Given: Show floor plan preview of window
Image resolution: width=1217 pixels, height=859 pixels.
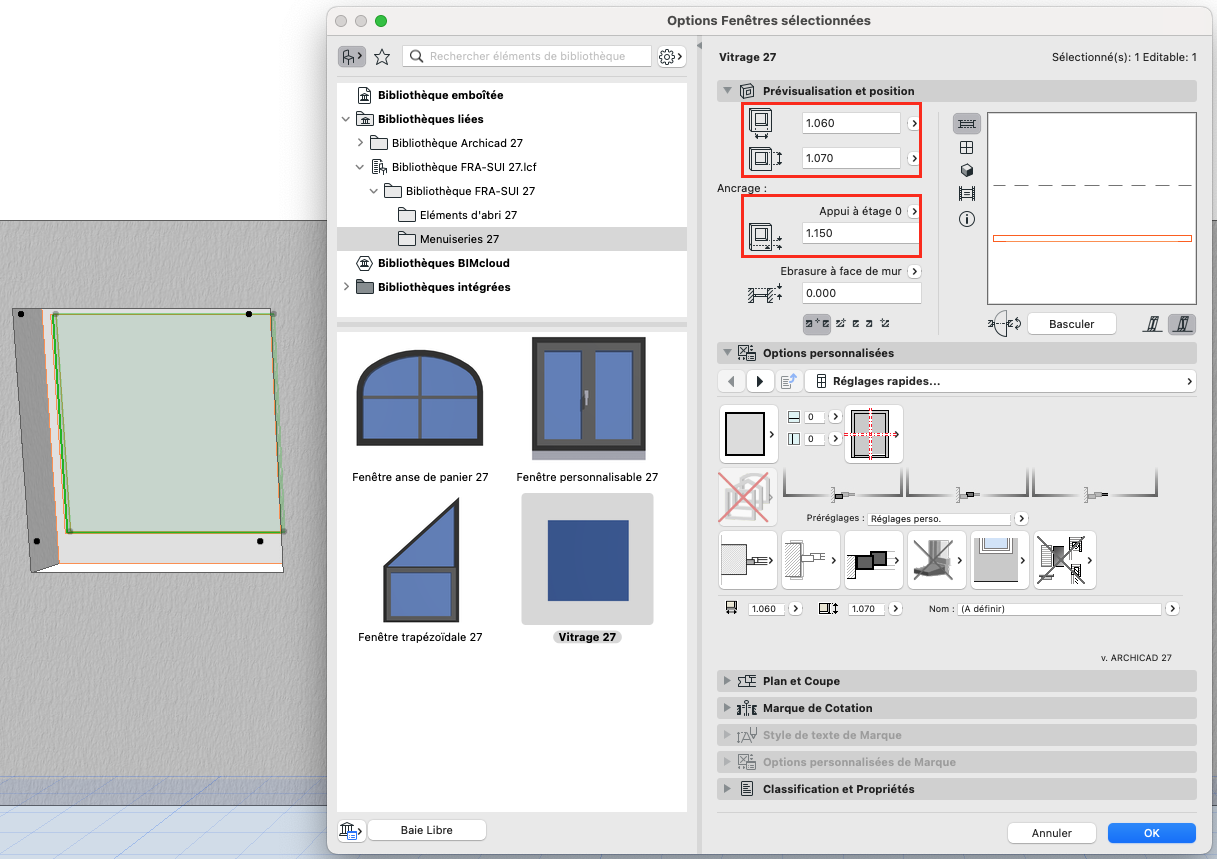Looking at the screenshot, I should point(966,124).
